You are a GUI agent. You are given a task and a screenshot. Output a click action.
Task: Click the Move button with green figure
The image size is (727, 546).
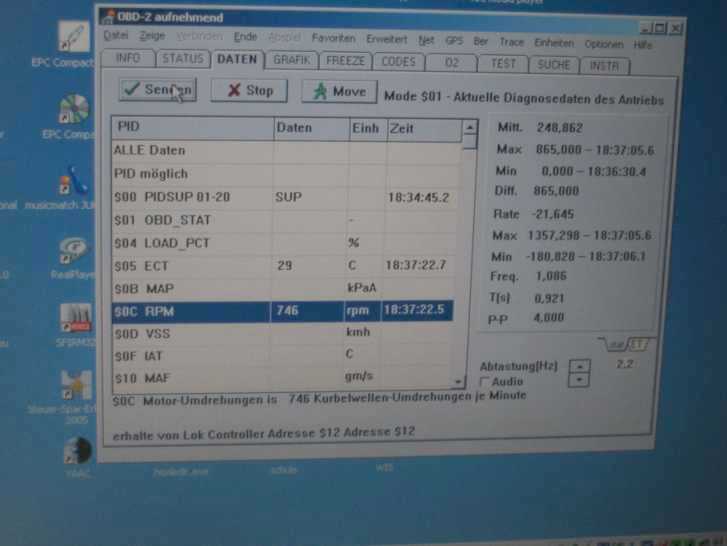pyautogui.click(x=339, y=91)
